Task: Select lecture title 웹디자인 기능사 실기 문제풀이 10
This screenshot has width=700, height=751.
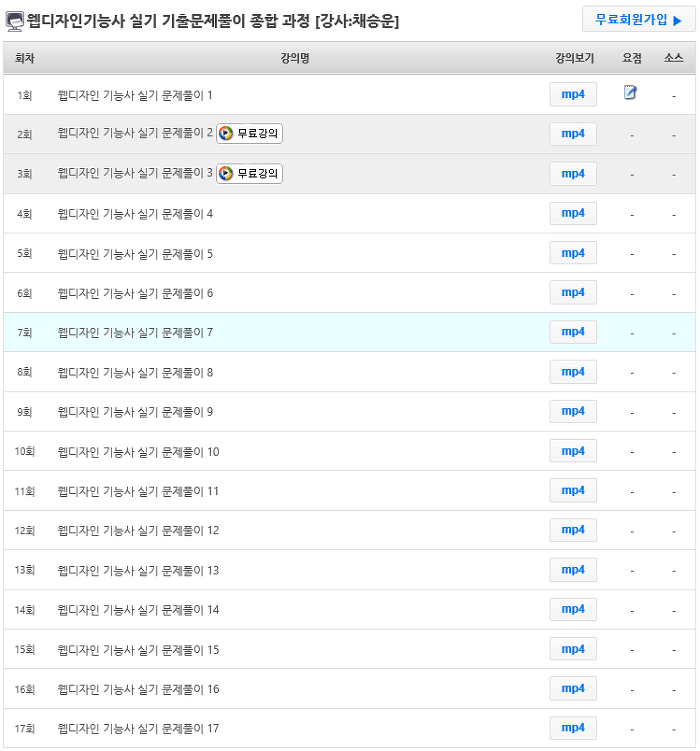Action: (138, 452)
